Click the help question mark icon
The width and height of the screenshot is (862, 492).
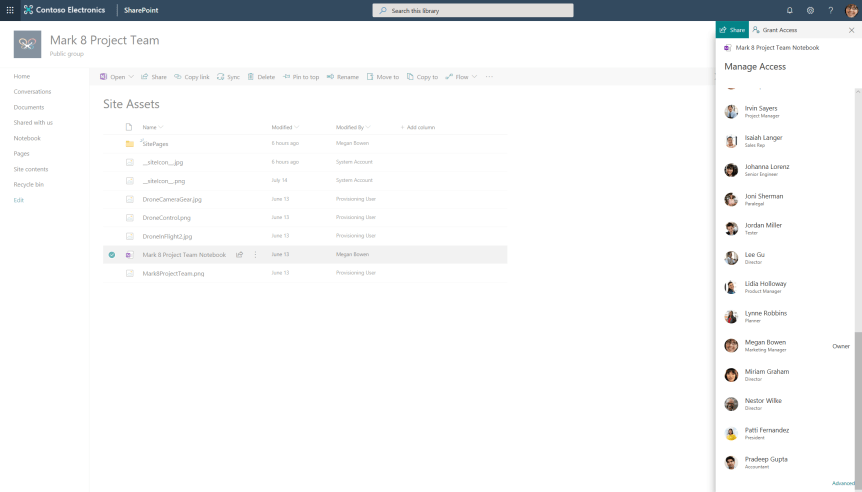click(830, 10)
